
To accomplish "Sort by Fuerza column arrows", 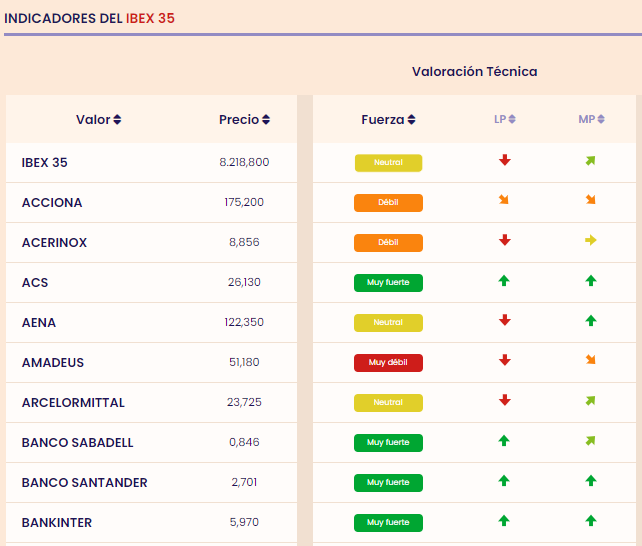I will 411,120.
